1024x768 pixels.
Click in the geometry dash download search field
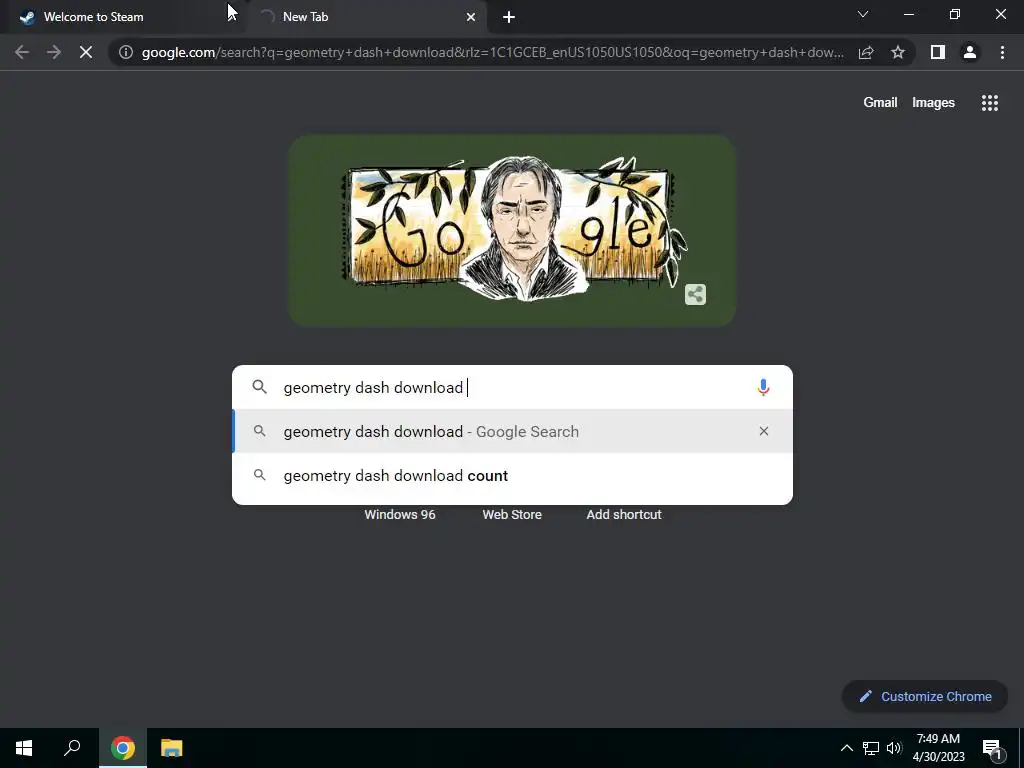click(x=512, y=387)
